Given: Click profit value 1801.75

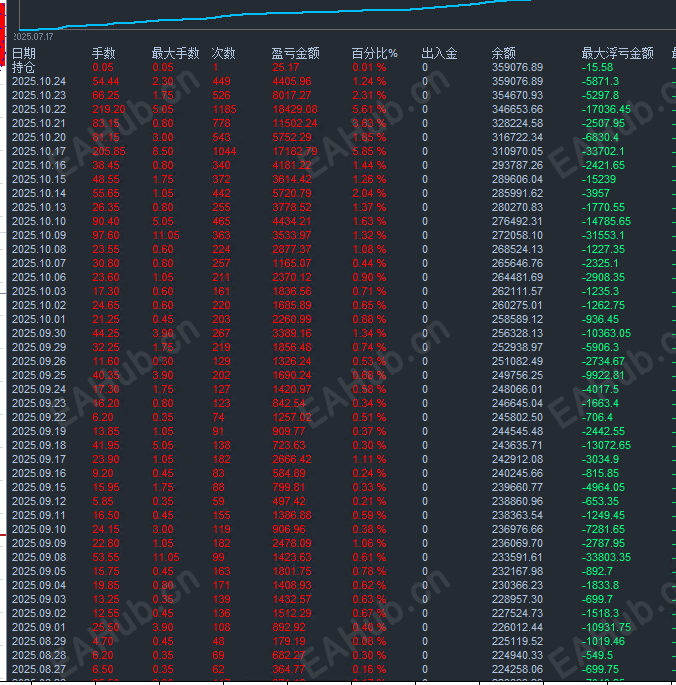Looking at the screenshot, I should pyautogui.click(x=292, y=571).
